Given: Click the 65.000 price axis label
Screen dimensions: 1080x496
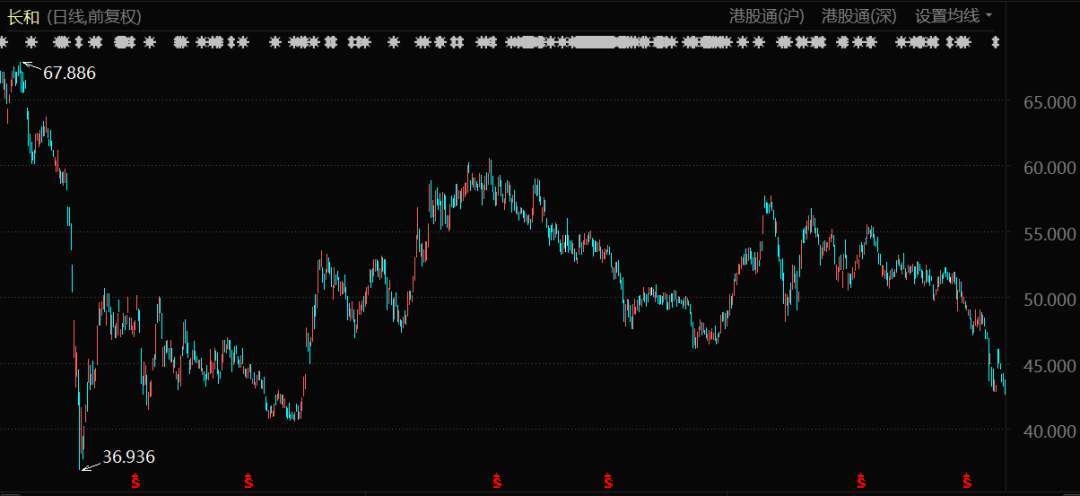Looking at the screenshot, I should click(x=1042, y=102).
